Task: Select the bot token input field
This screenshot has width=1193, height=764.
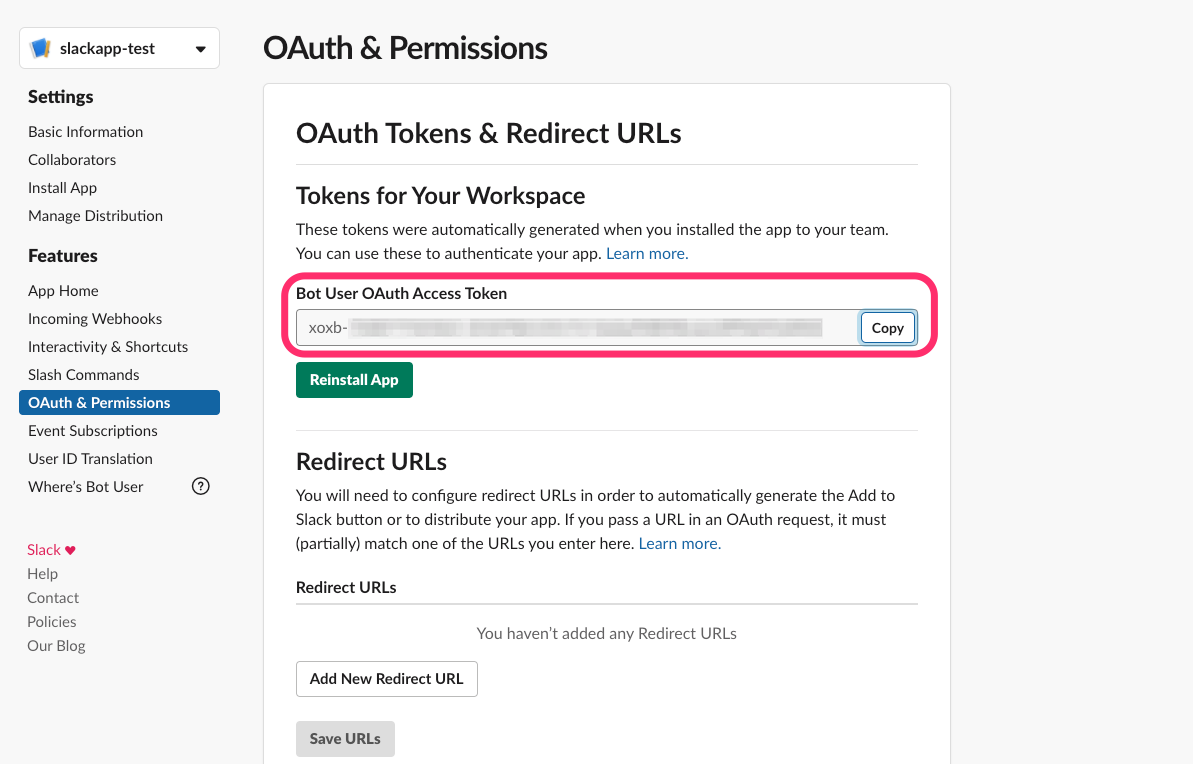Action: 577,328
